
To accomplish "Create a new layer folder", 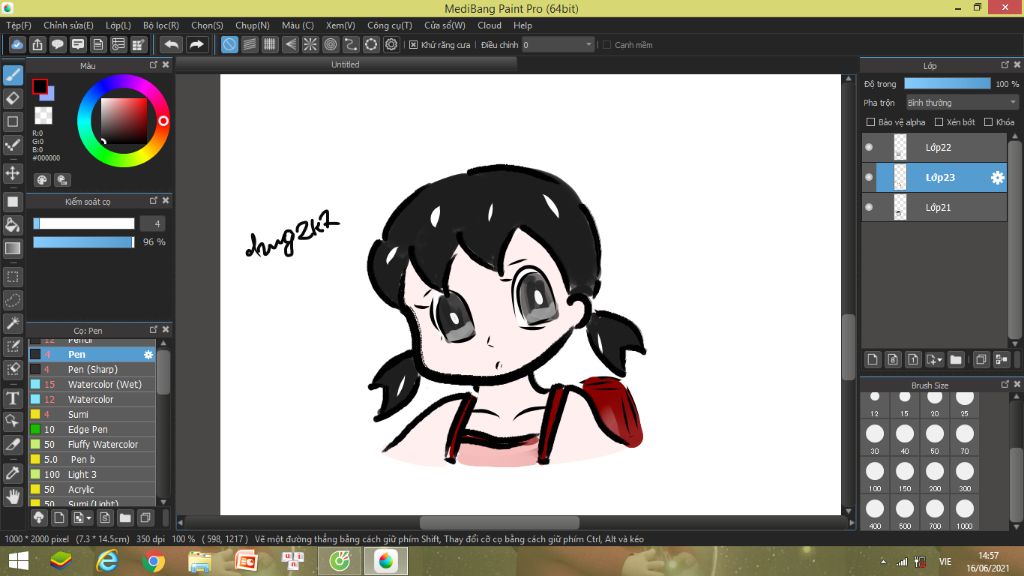I will [x=956, y=360].
